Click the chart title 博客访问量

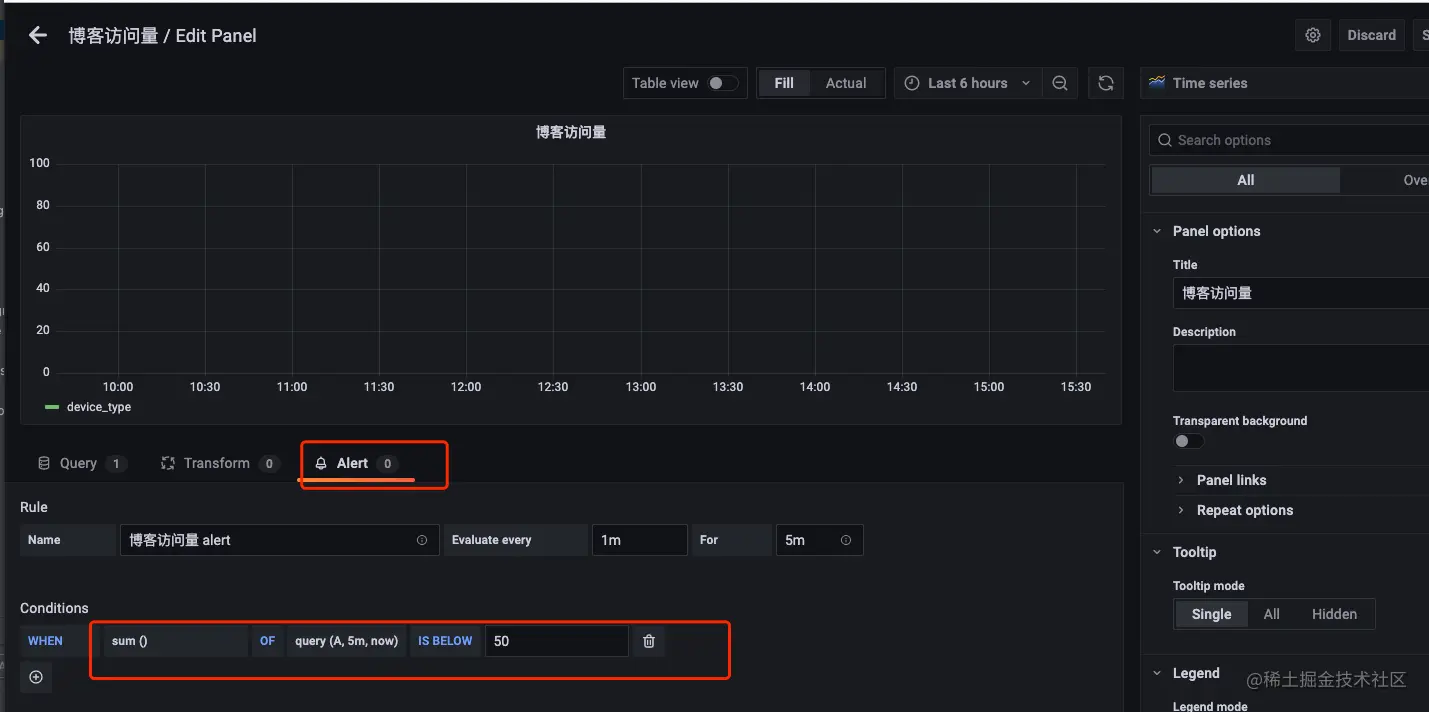coord(571,132)
